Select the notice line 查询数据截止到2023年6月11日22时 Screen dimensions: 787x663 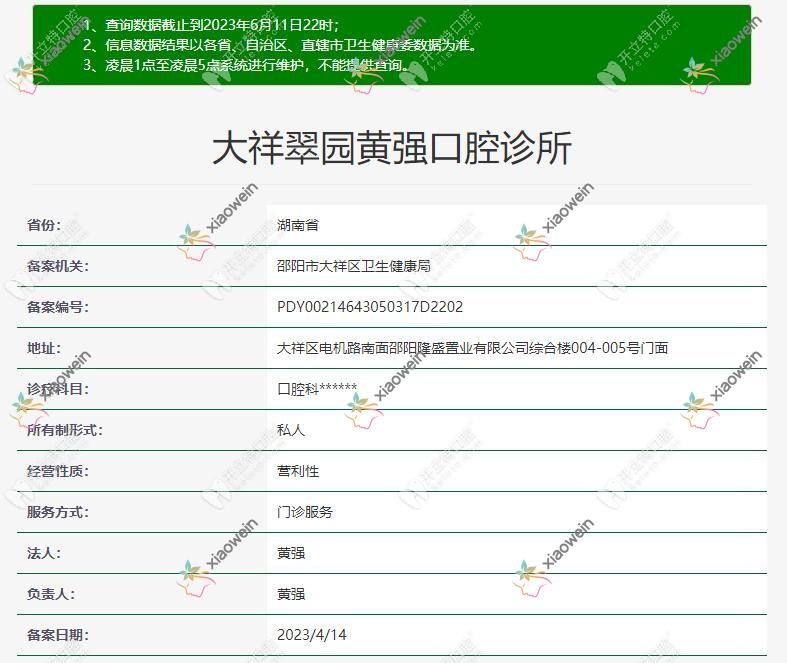pyautogui.click(x=211, y=25)
